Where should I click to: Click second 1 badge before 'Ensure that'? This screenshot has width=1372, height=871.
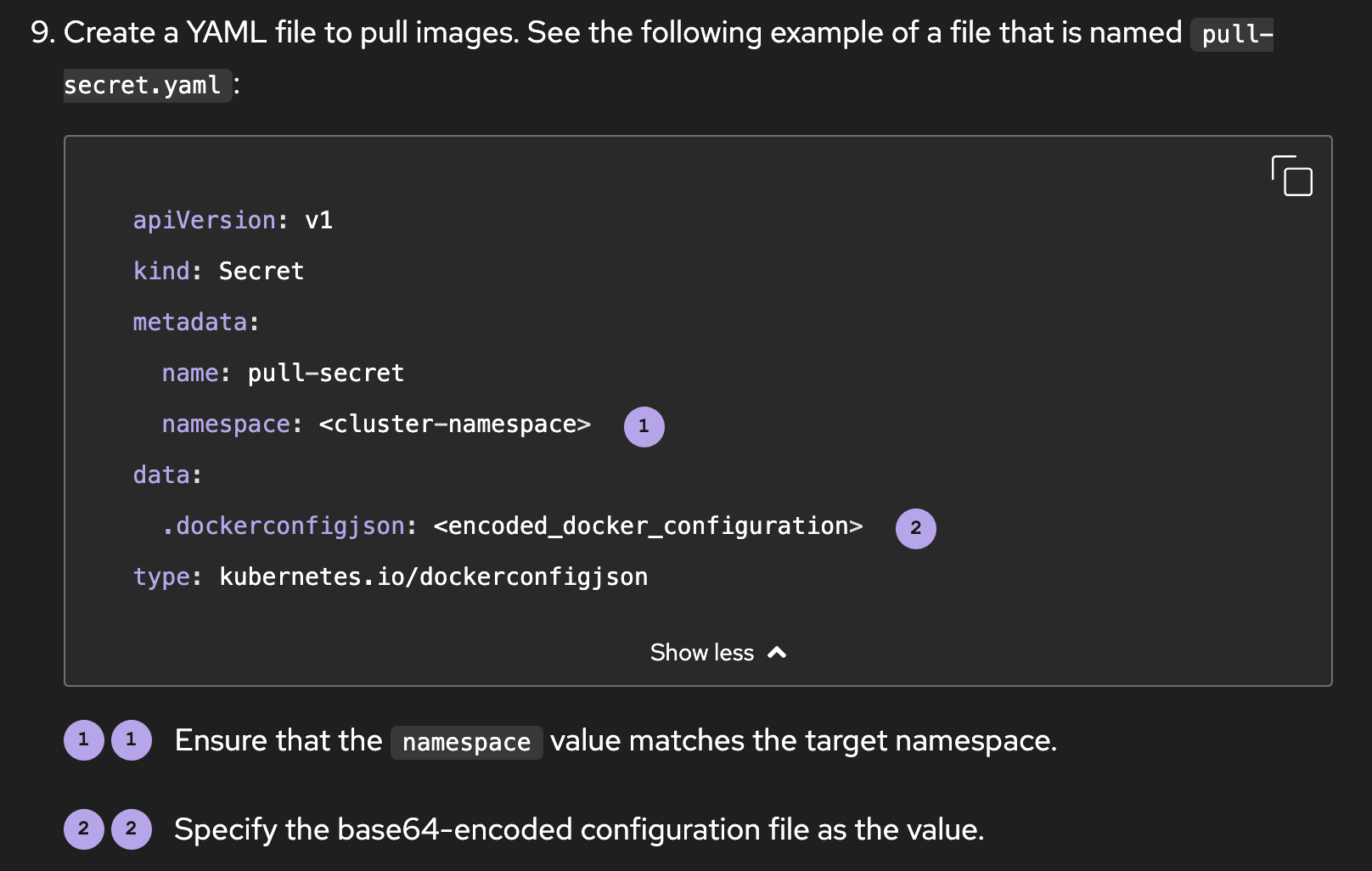click(131, 739)
